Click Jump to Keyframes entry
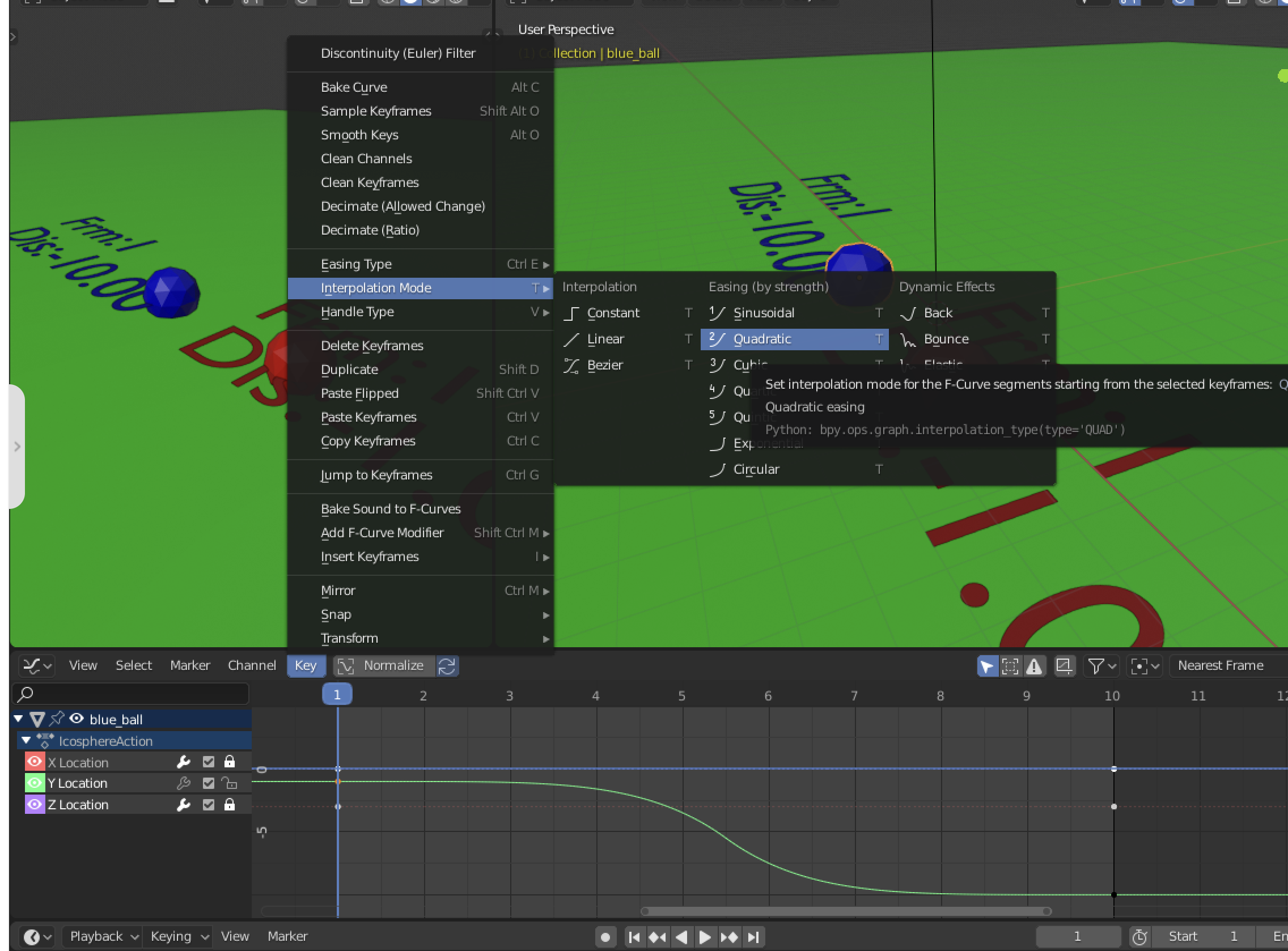The height and width of the screenshot is (951, 1288). (420, 475)
